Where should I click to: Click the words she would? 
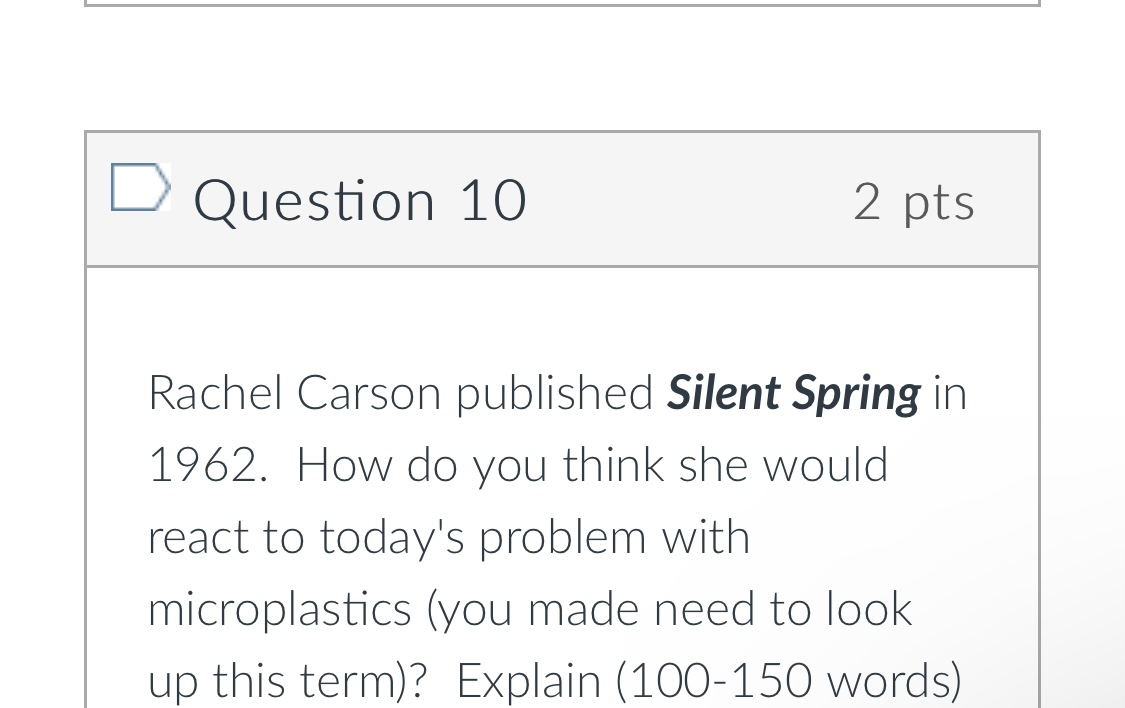783,465
